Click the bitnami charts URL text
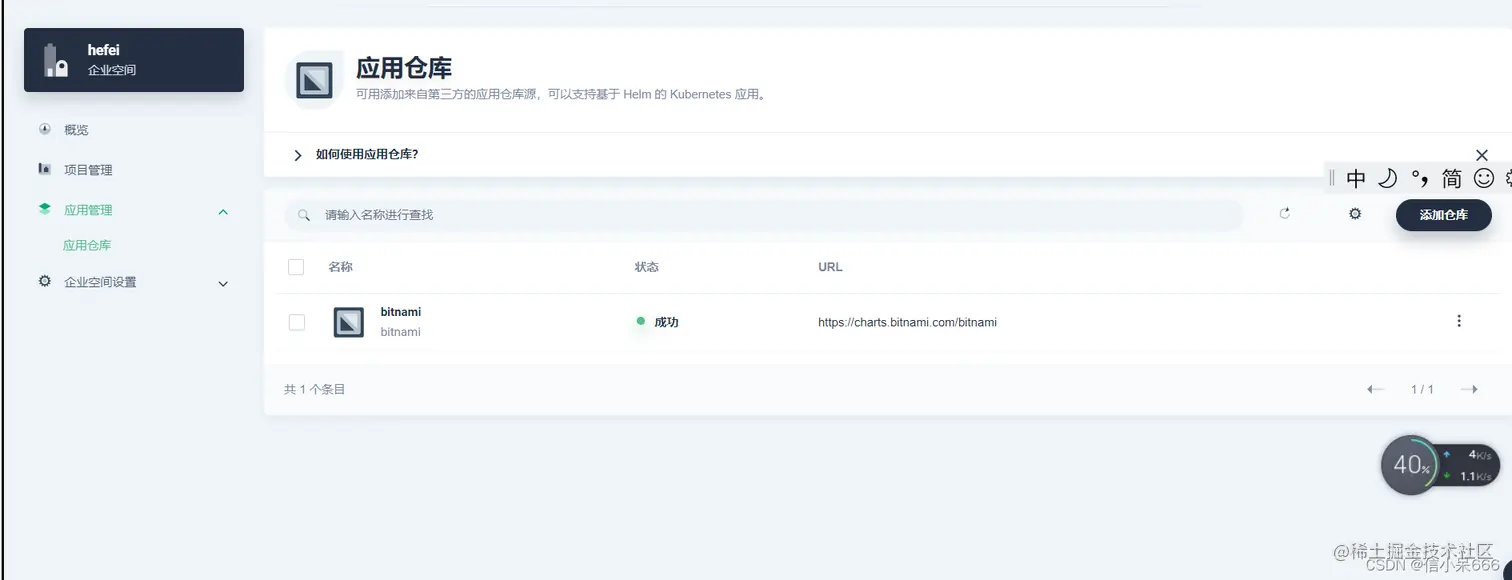The width and height of the screenshot is (1512, 580). pos(907,322)
